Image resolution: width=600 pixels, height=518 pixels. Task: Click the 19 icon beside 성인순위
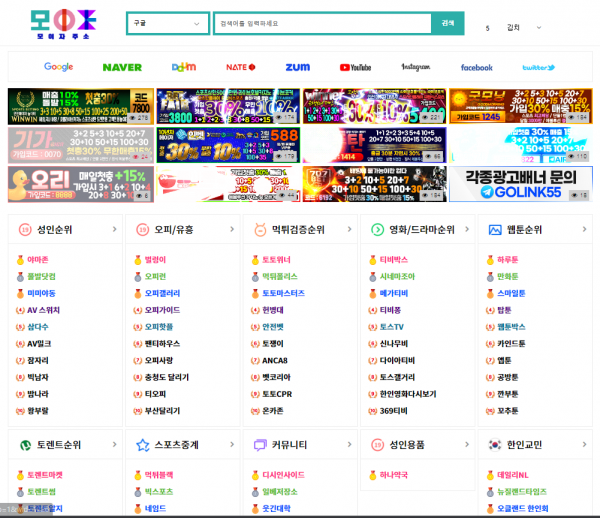[x=25, y=230]
